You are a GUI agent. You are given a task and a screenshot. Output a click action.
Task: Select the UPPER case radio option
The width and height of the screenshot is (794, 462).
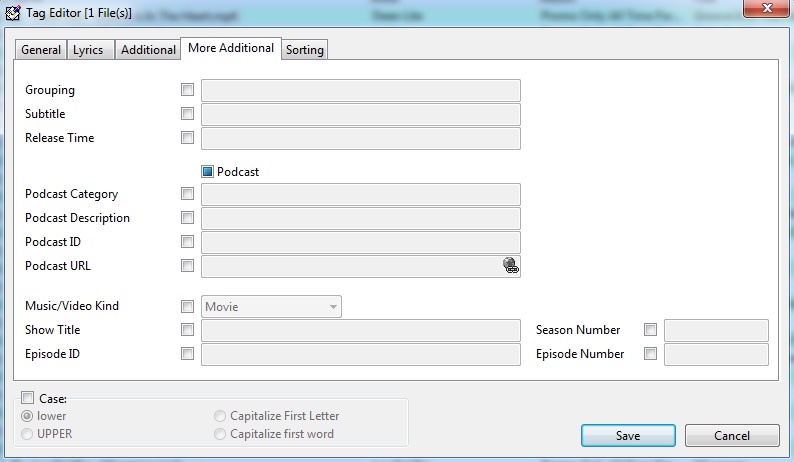coord(27,434)
